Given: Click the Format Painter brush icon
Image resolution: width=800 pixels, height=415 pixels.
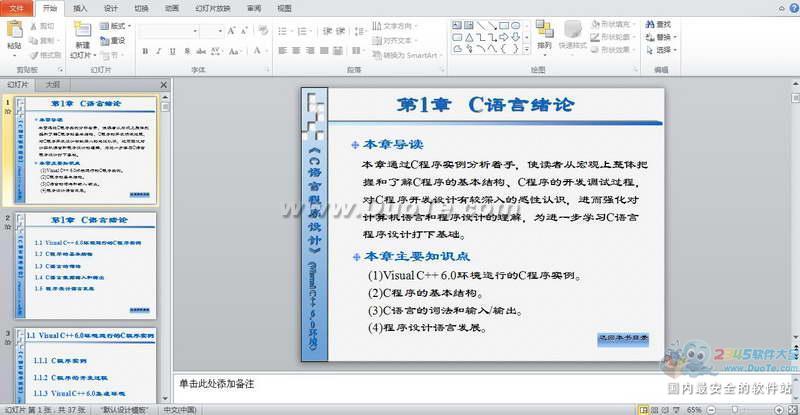Looking at the screenshot, I should point(34,55).
